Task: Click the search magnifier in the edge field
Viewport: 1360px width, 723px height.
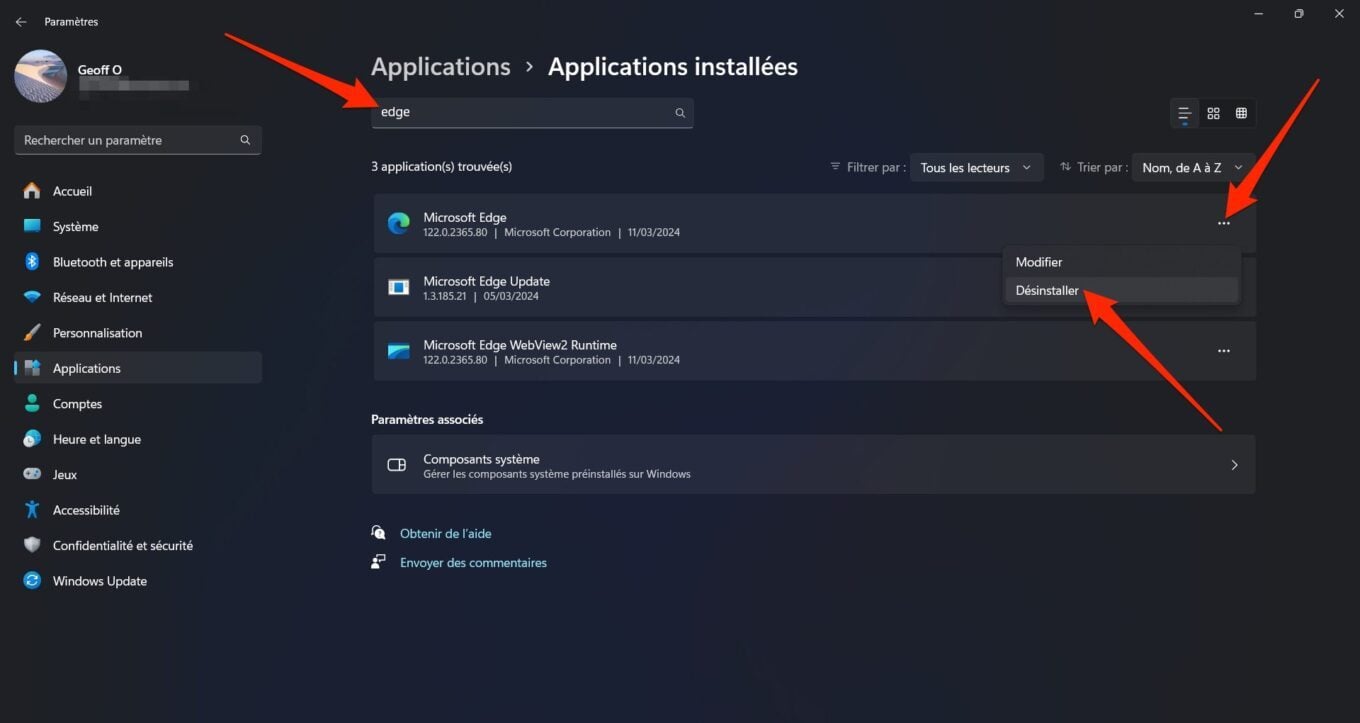Action: click(x=680, y=113)
